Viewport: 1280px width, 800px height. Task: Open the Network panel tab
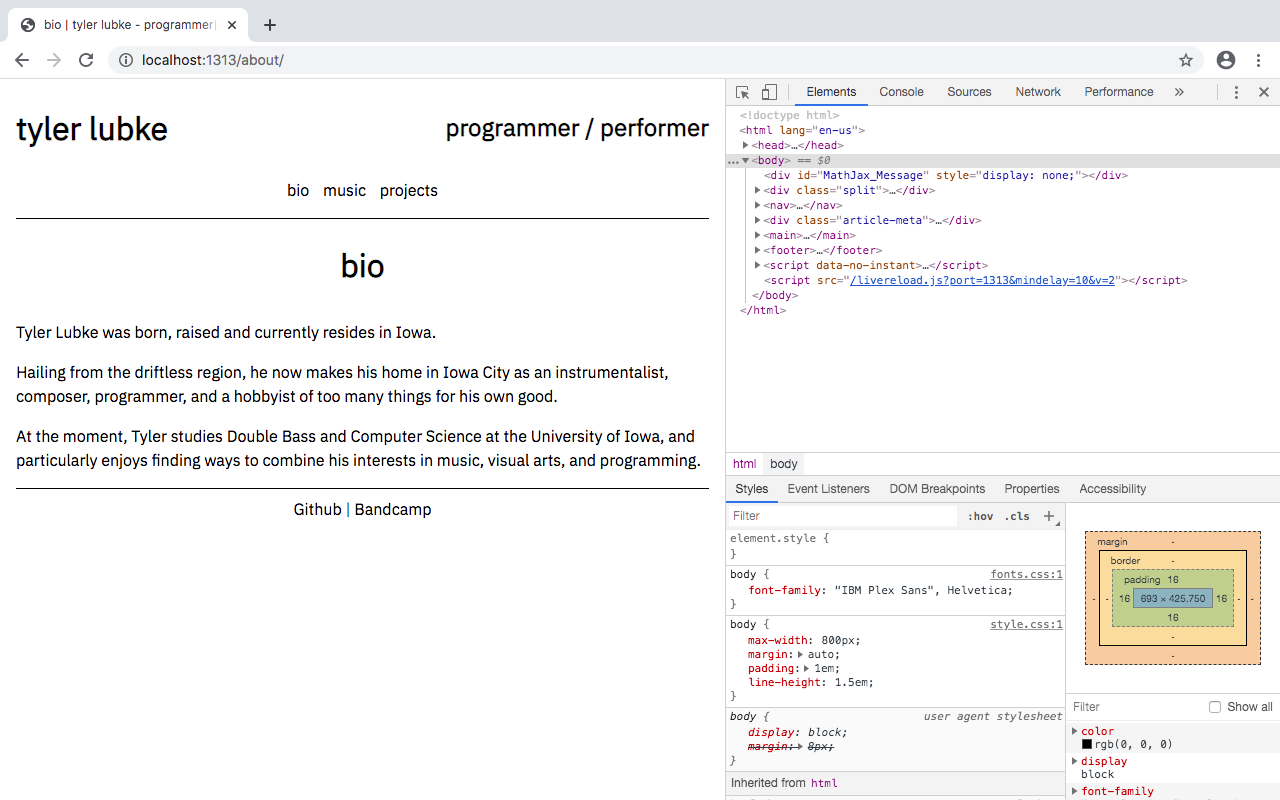coord(1037,91)
